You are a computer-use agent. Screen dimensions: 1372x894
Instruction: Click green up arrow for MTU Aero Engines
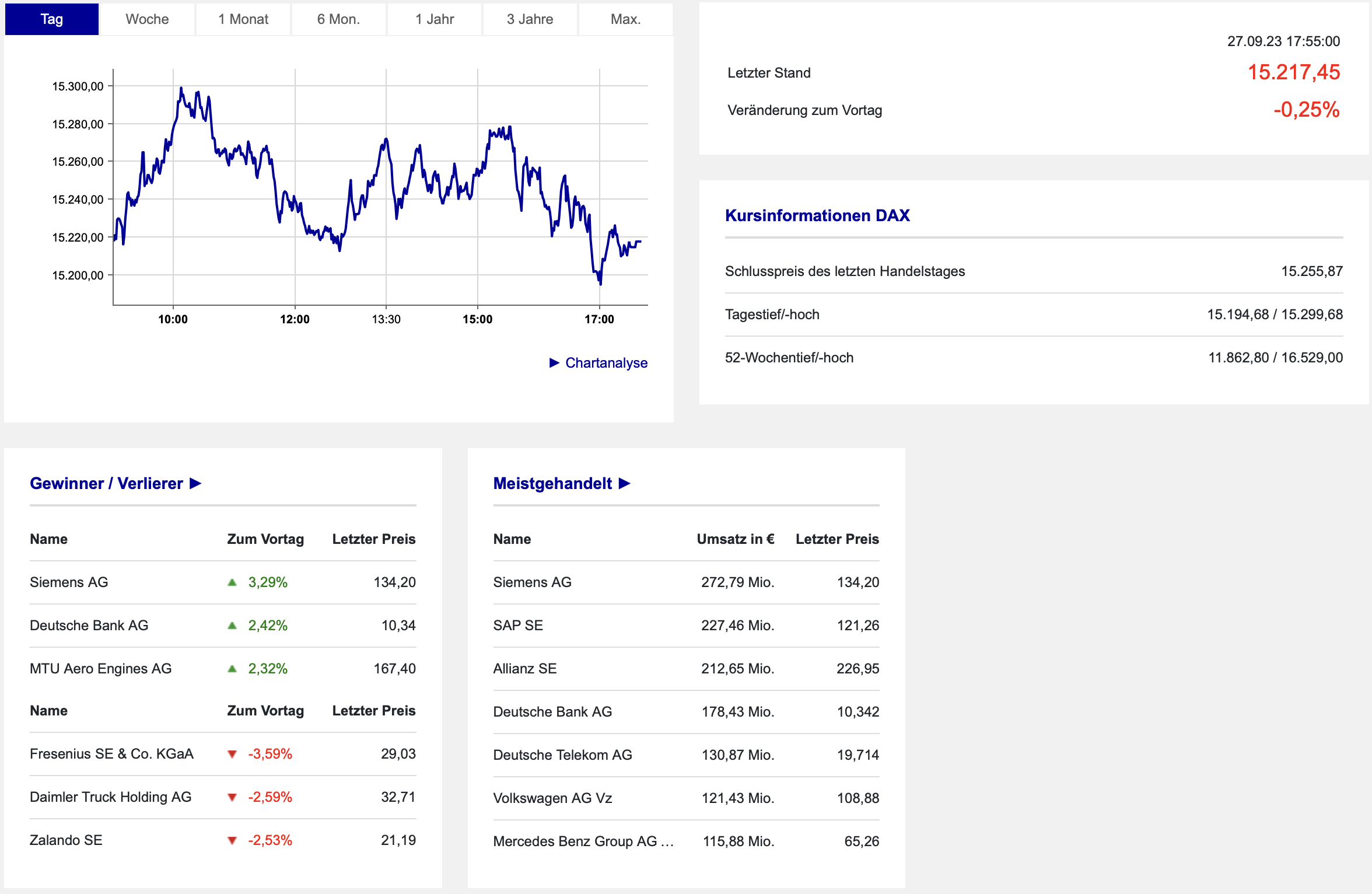point(232,669)
